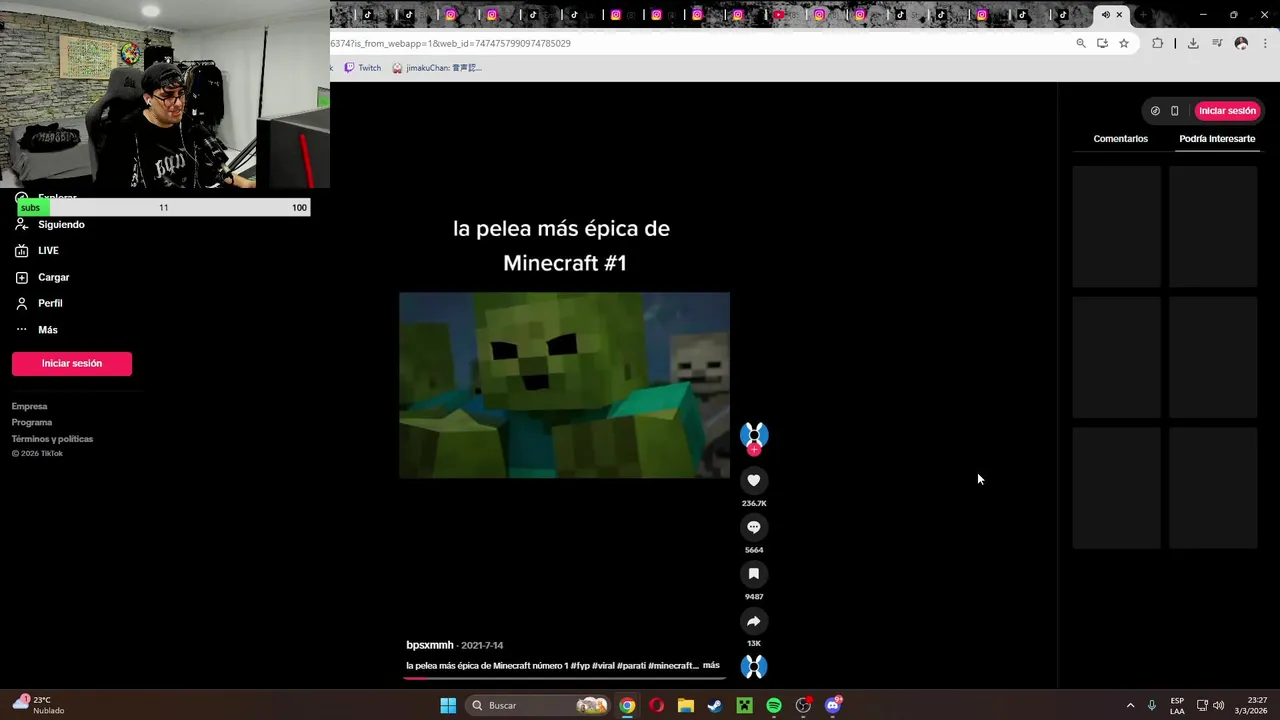Open the bpsxmmh username link
The height and width of the screenshot is (720, 1280).
pos(430,645)
